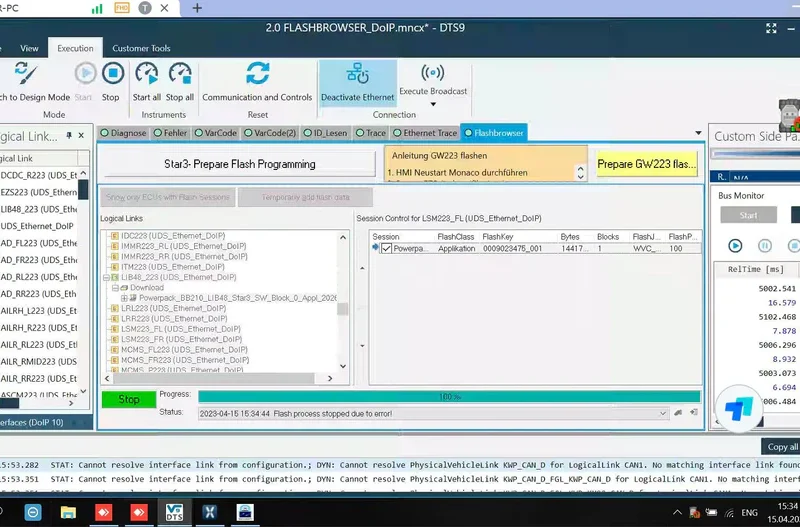Collapse the LIB48_223 tree node
800x527 pixels.
point(107,277)
